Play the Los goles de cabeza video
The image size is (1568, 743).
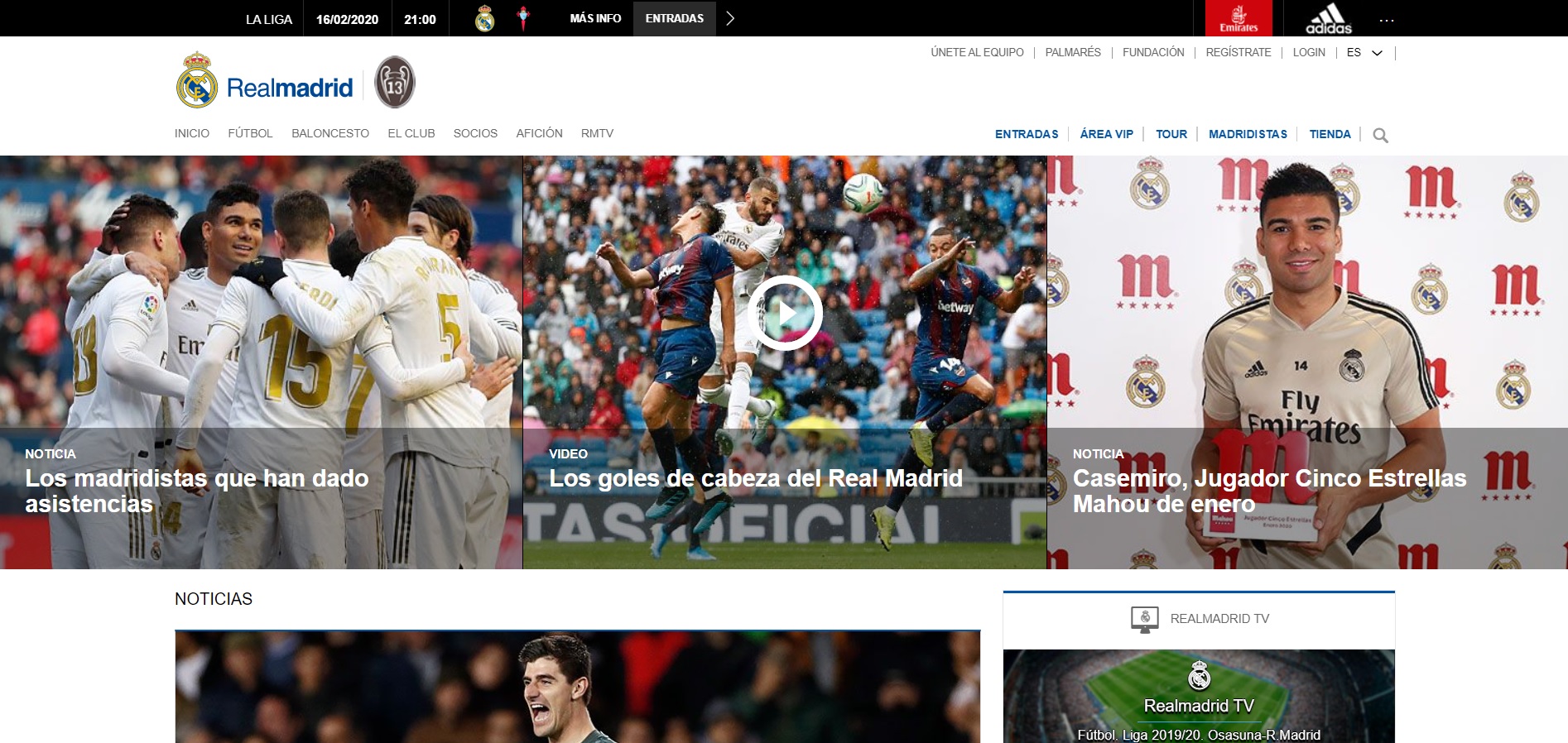[784, 313]
